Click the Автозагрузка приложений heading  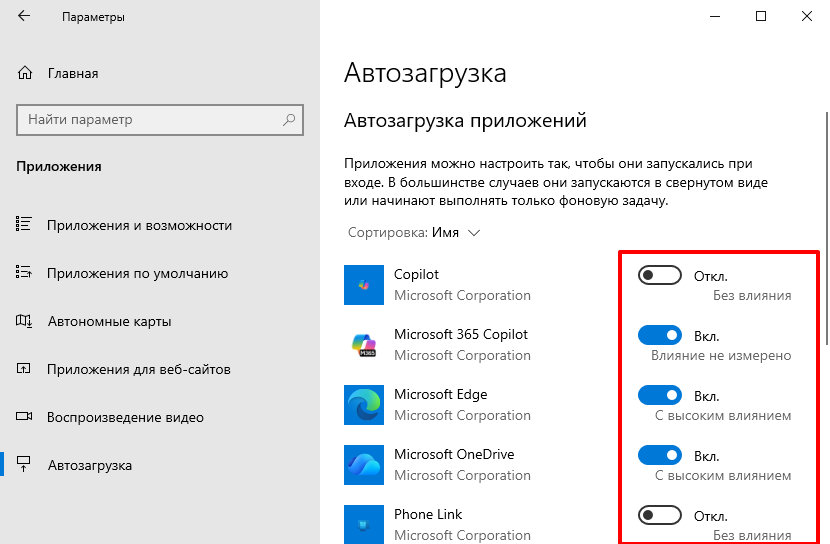coord(465,121)
